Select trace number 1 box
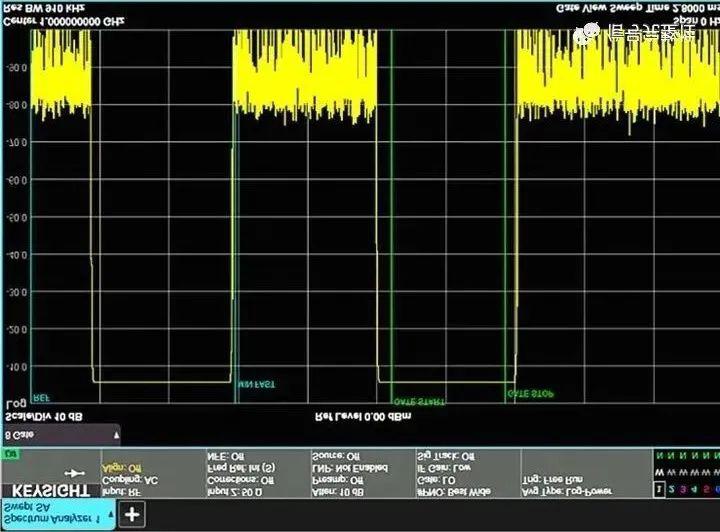Viewport: 720px width, 532px height. [x=659, y=489]
